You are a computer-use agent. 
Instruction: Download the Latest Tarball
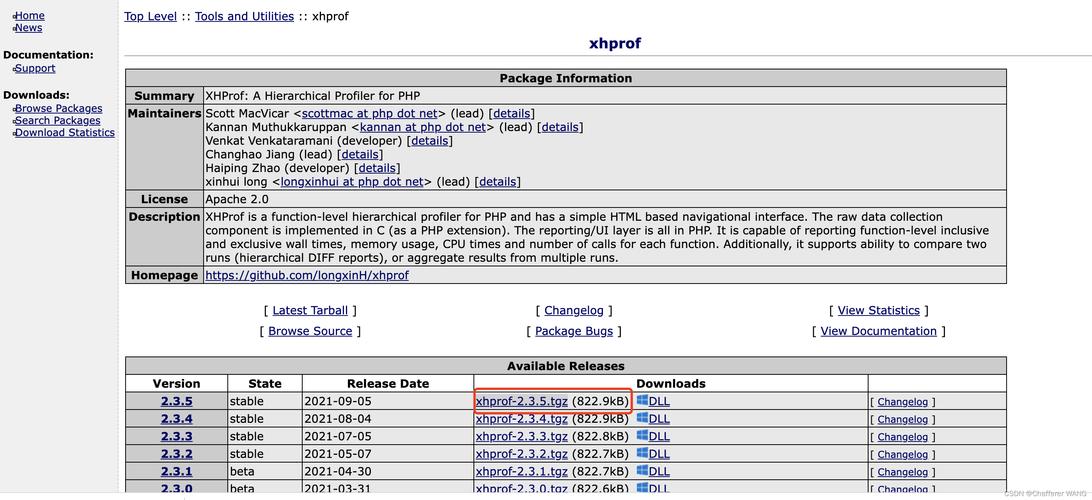click(310, 311)
